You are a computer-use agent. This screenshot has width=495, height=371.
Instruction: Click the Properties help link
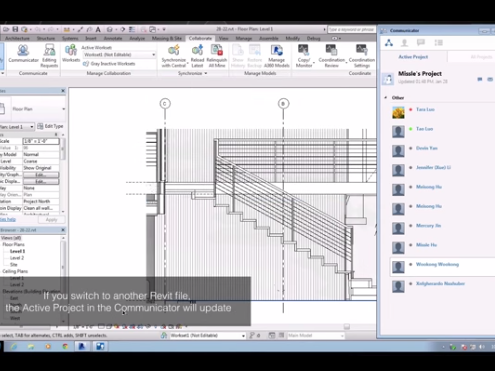pyautogui.click(x=8, y=220)
